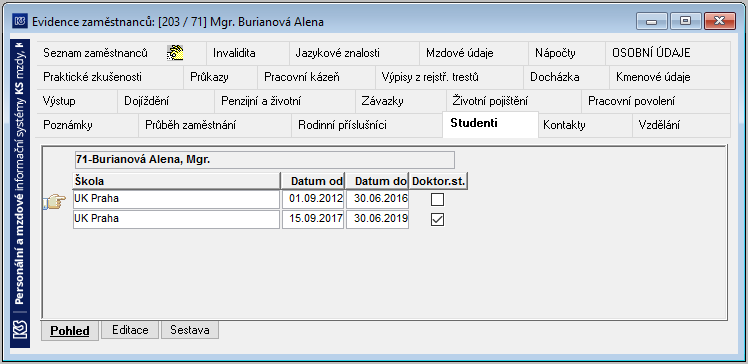The height and width of the screenshot is (364, 748).
Task: Open the Kontakty tab
Action: [585, 125]
